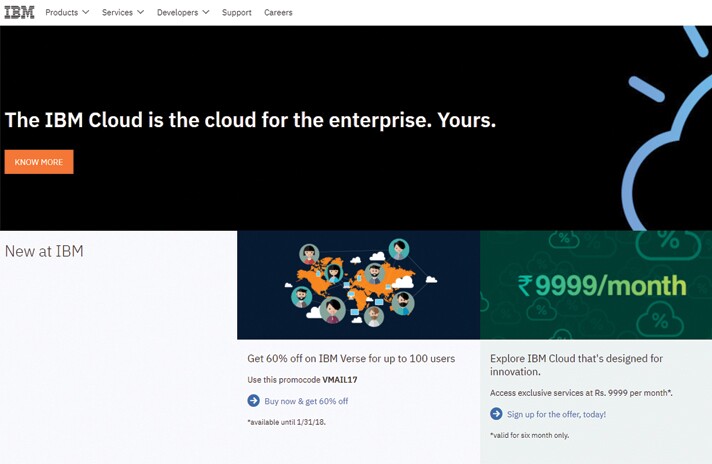Viewport: 712px width, 464px height.
Task: Click the 'New at IBM' section heading
Action: point(44,251)
